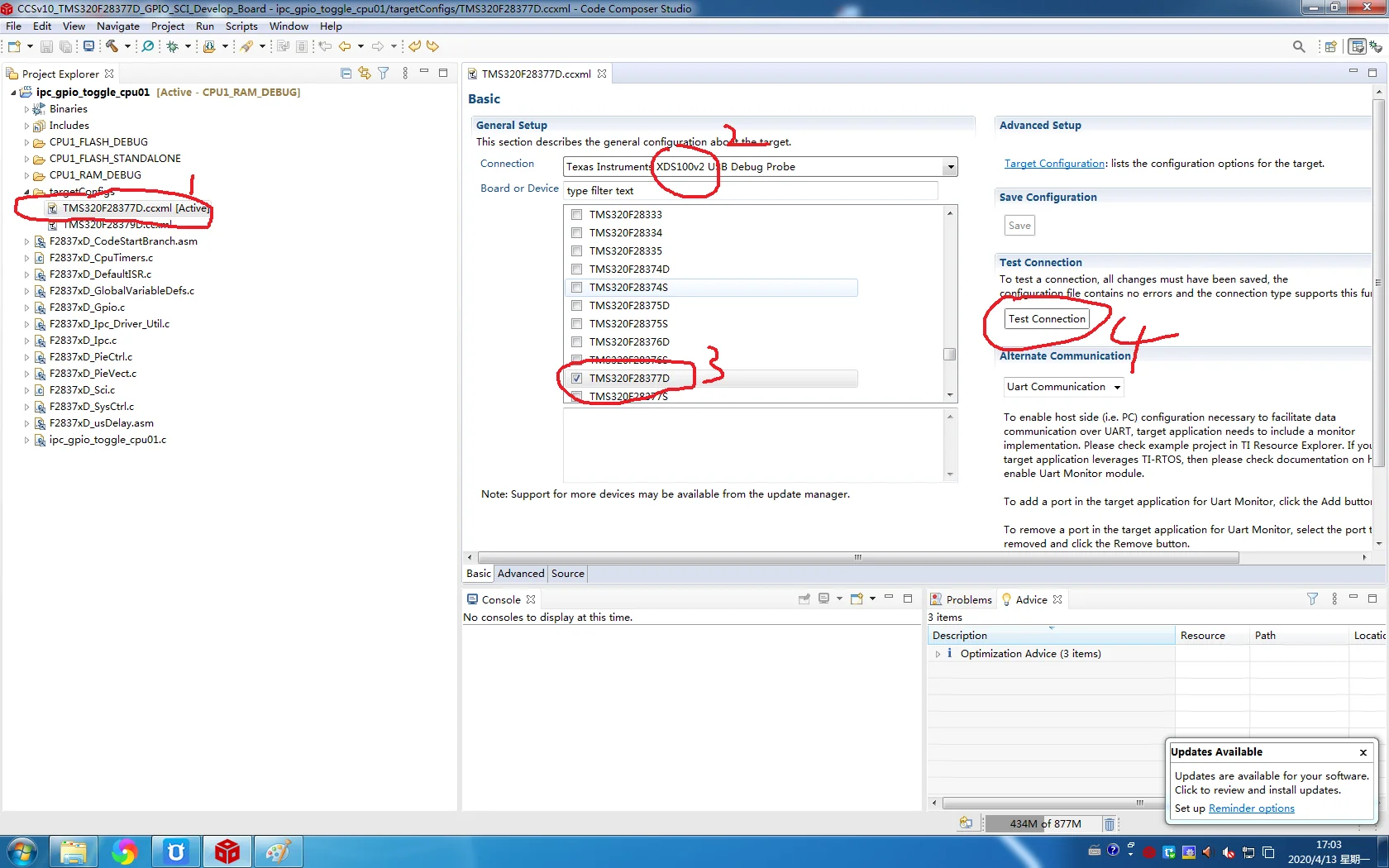Expand the Optimization Advice row

point(938,654)
